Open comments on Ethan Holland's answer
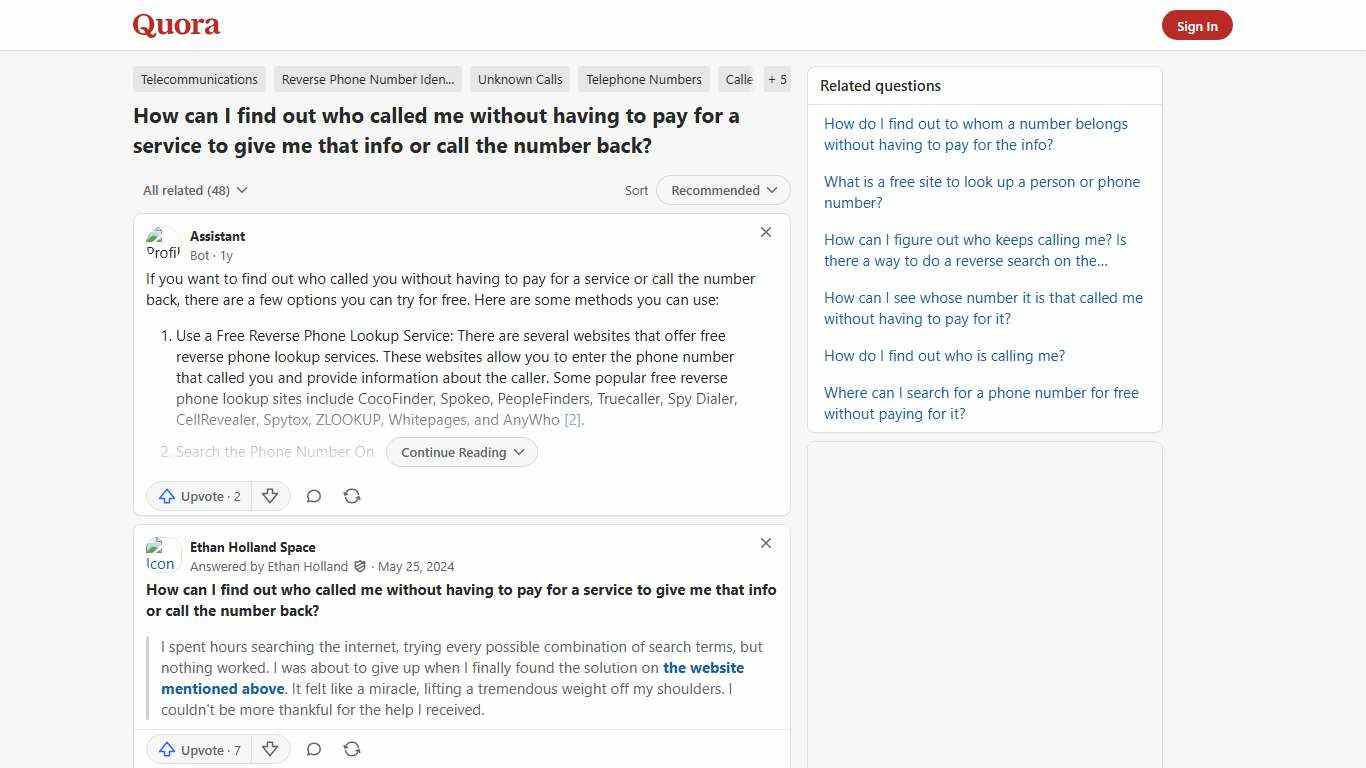The image size is (1366, 768). pyautogui.click(x=313, y=749)
